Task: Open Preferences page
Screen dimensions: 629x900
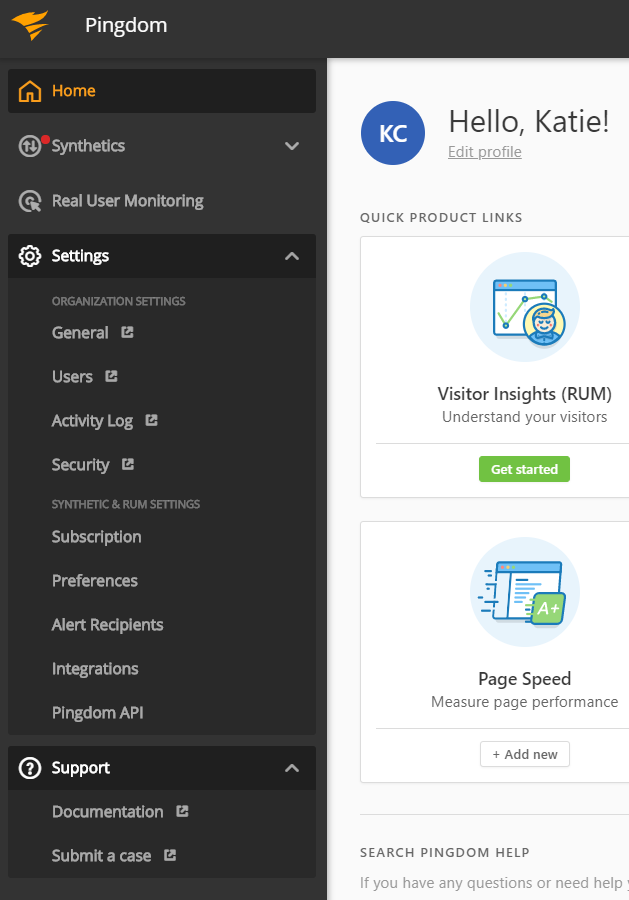Action: point(95,581)
